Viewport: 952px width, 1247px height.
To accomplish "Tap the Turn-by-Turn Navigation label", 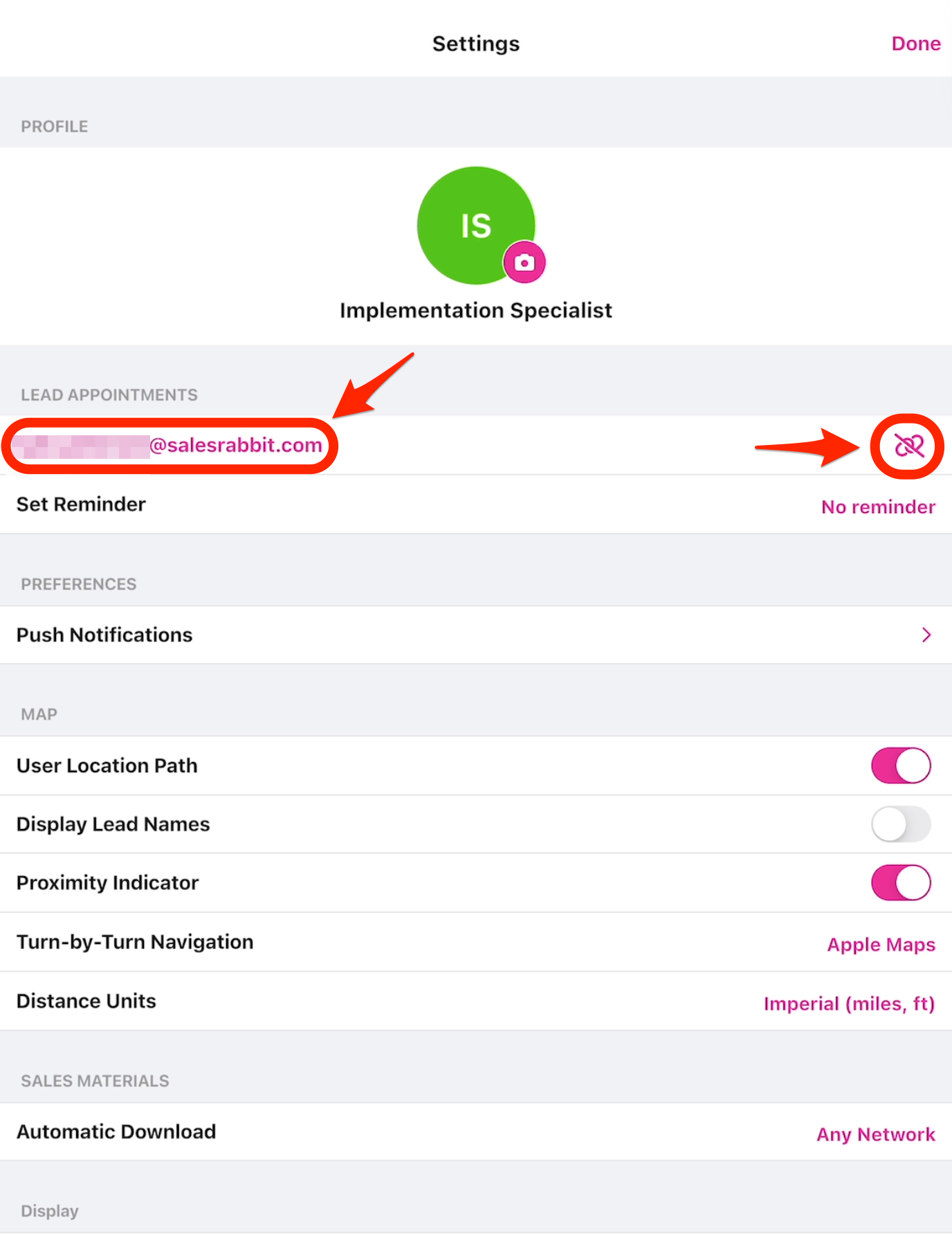I will [135, 942].
